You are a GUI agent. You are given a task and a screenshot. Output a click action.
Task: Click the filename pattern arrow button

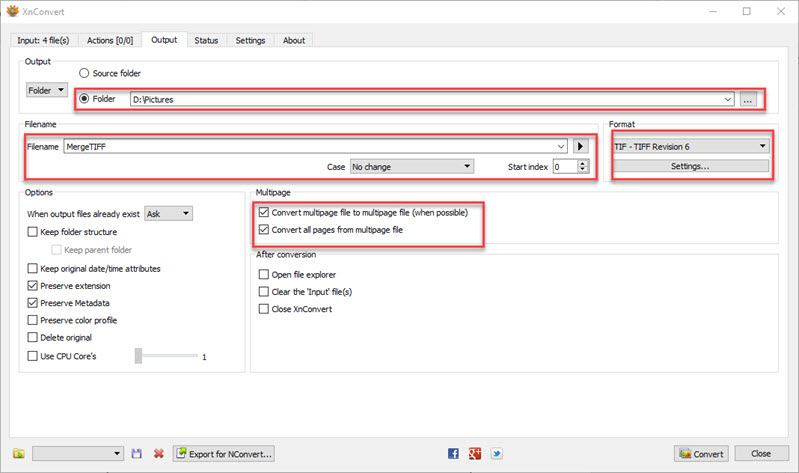[x=580, y=146]
